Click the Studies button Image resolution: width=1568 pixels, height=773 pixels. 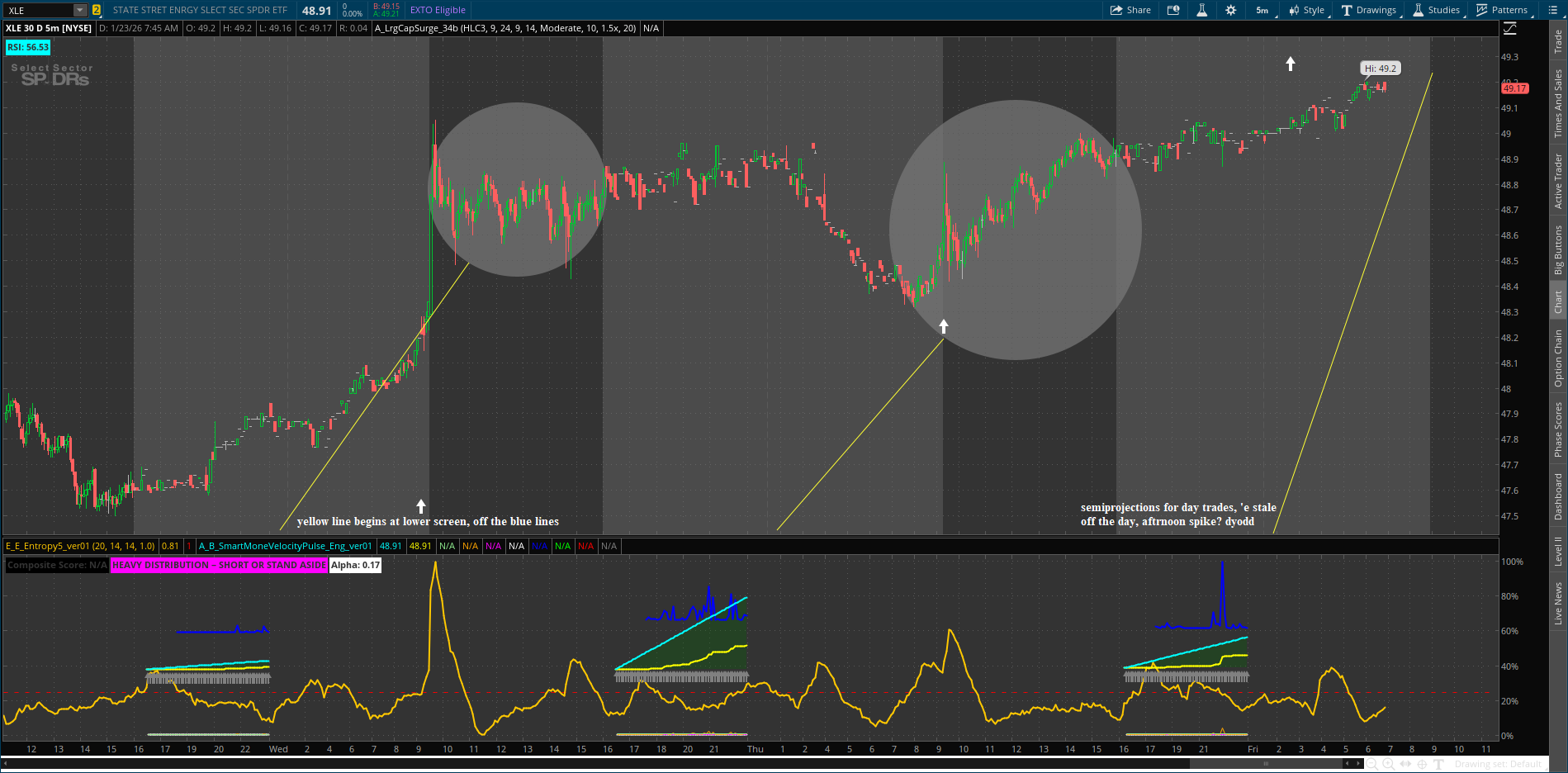pos(1437,10)
